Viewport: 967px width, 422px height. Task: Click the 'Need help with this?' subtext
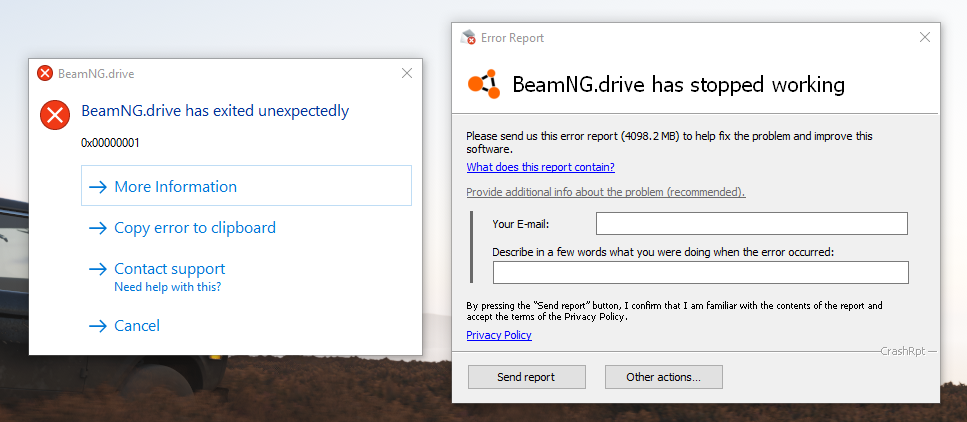click(x=168, y=287)
